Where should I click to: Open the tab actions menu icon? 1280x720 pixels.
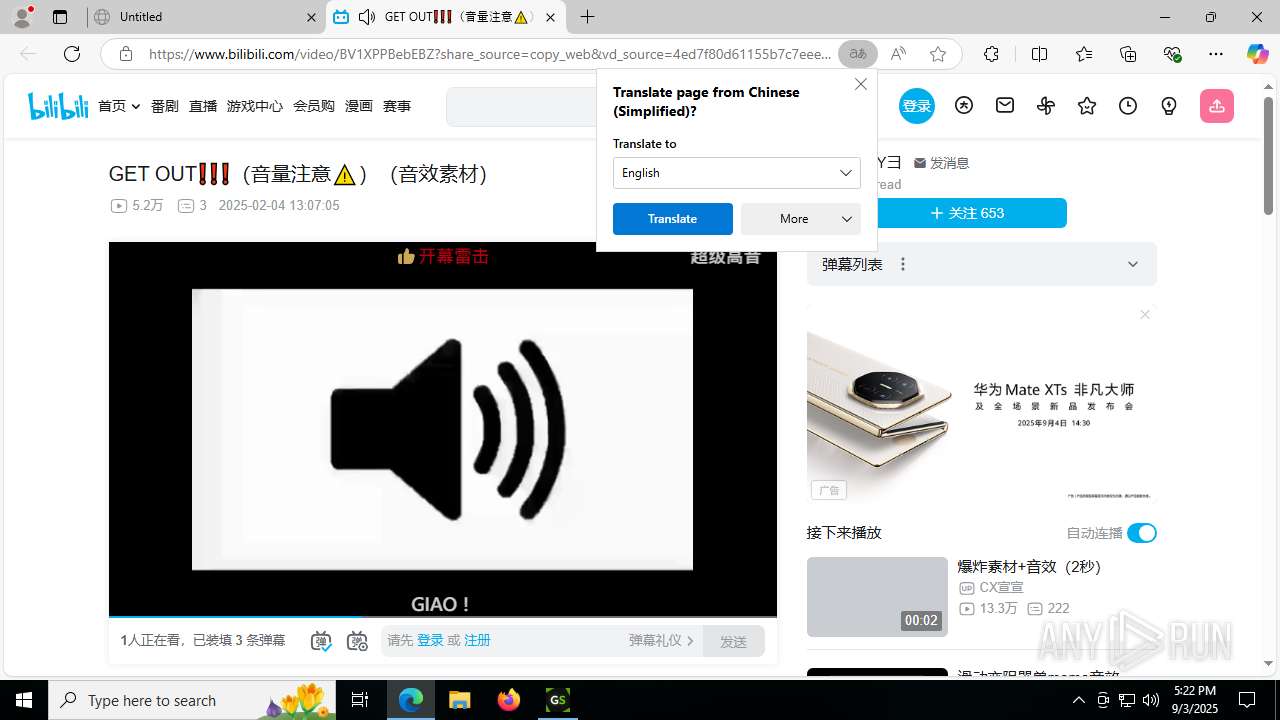coord(60,17)
